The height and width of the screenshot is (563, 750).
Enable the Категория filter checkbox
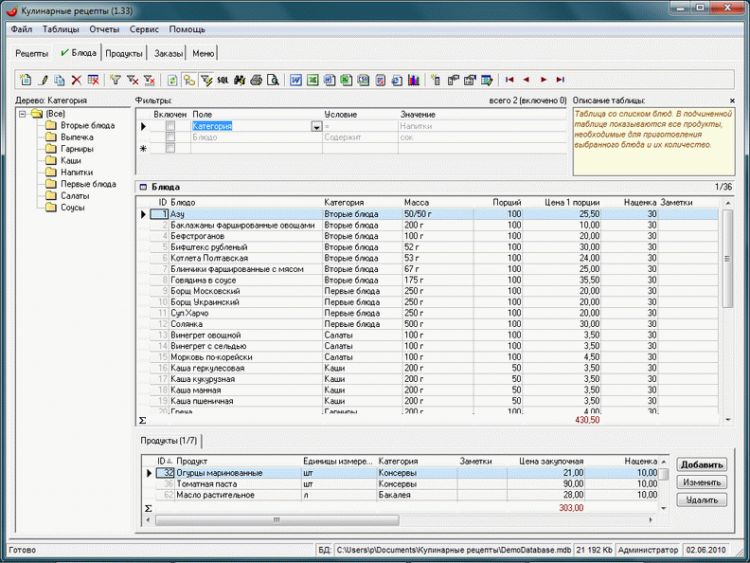[170, 126]
